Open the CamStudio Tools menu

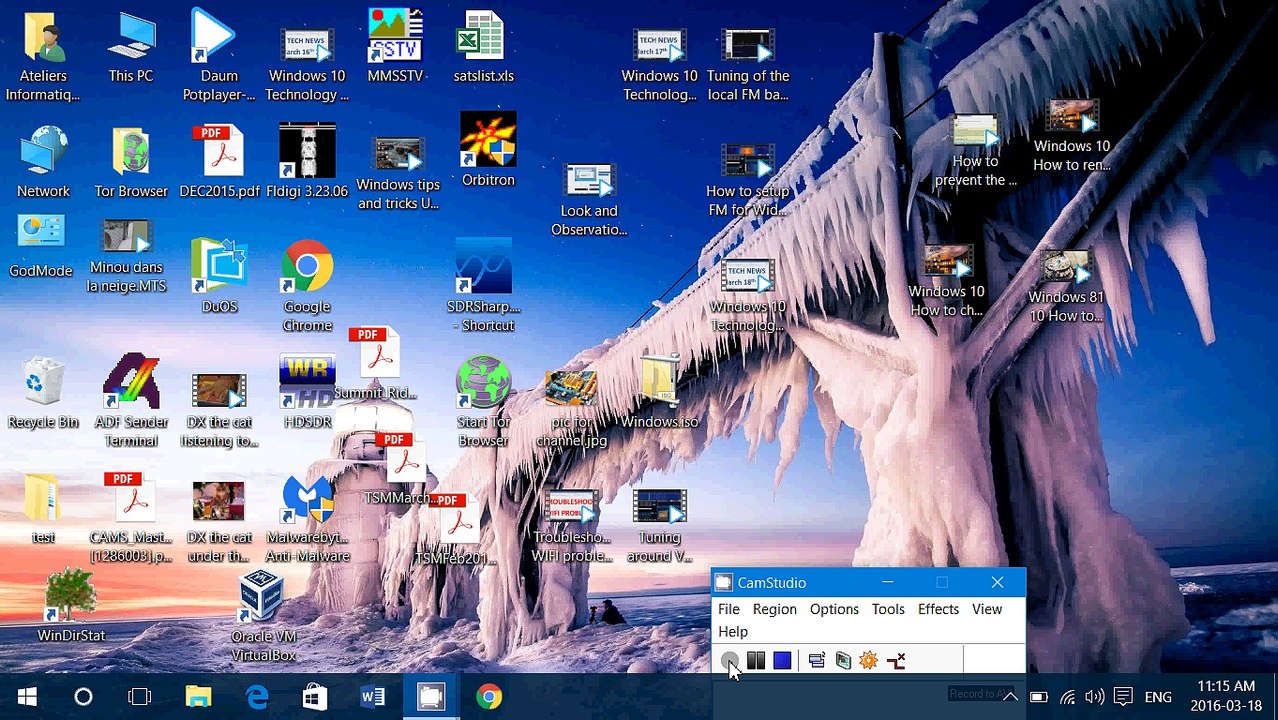point(888,609)
